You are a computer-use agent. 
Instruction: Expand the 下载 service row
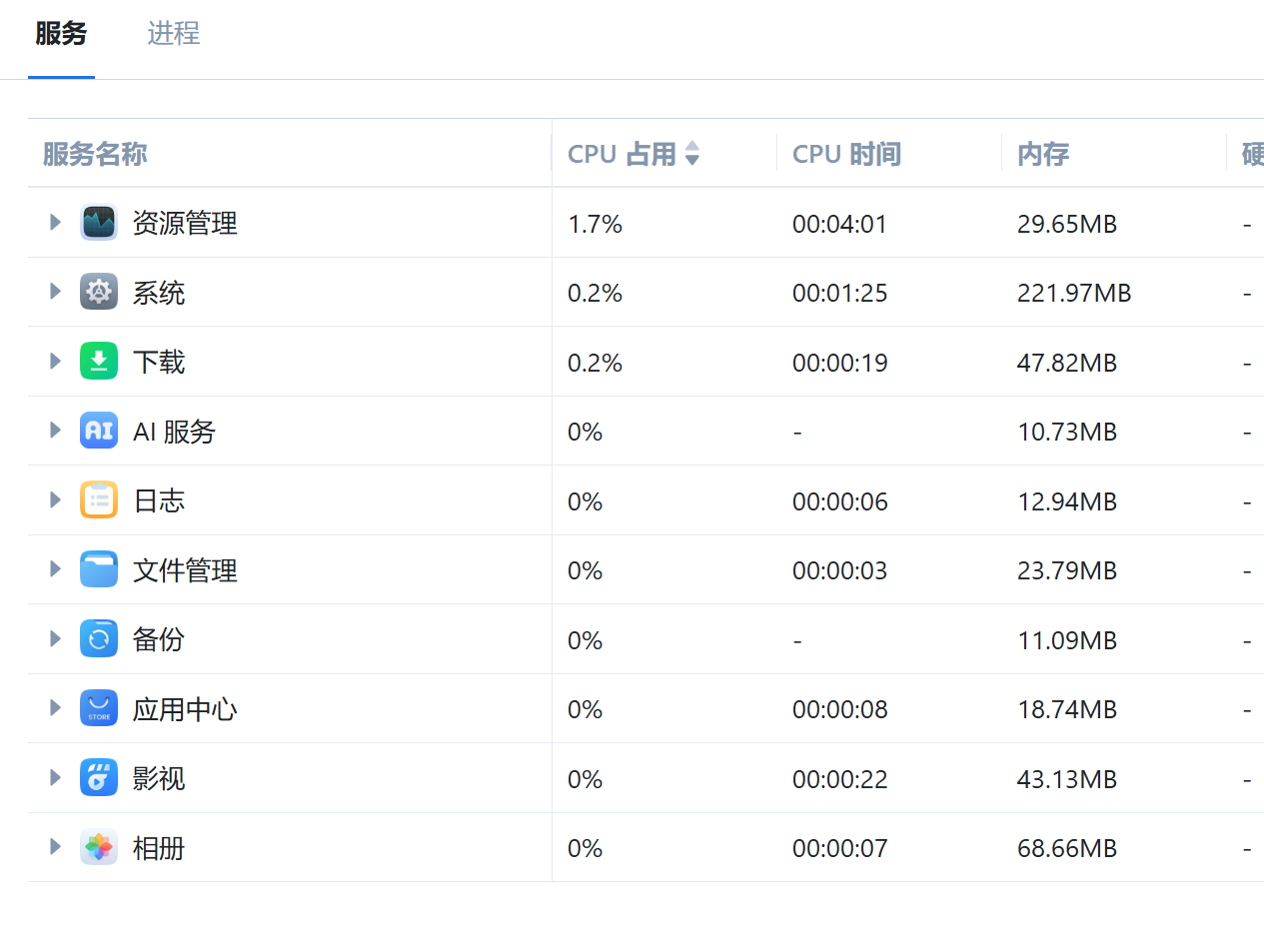(56, 362)
